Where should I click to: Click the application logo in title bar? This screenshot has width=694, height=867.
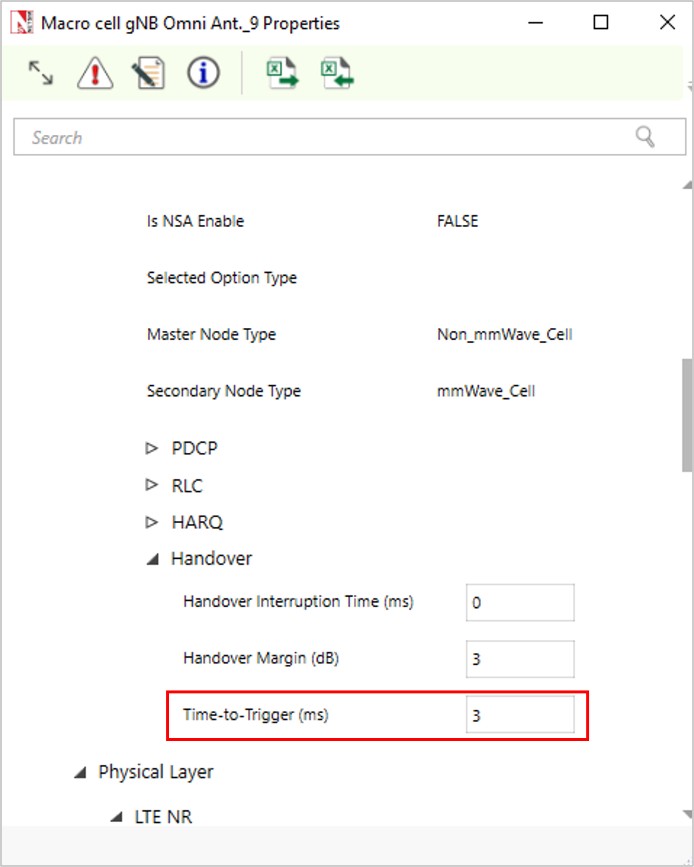[19, 22]
